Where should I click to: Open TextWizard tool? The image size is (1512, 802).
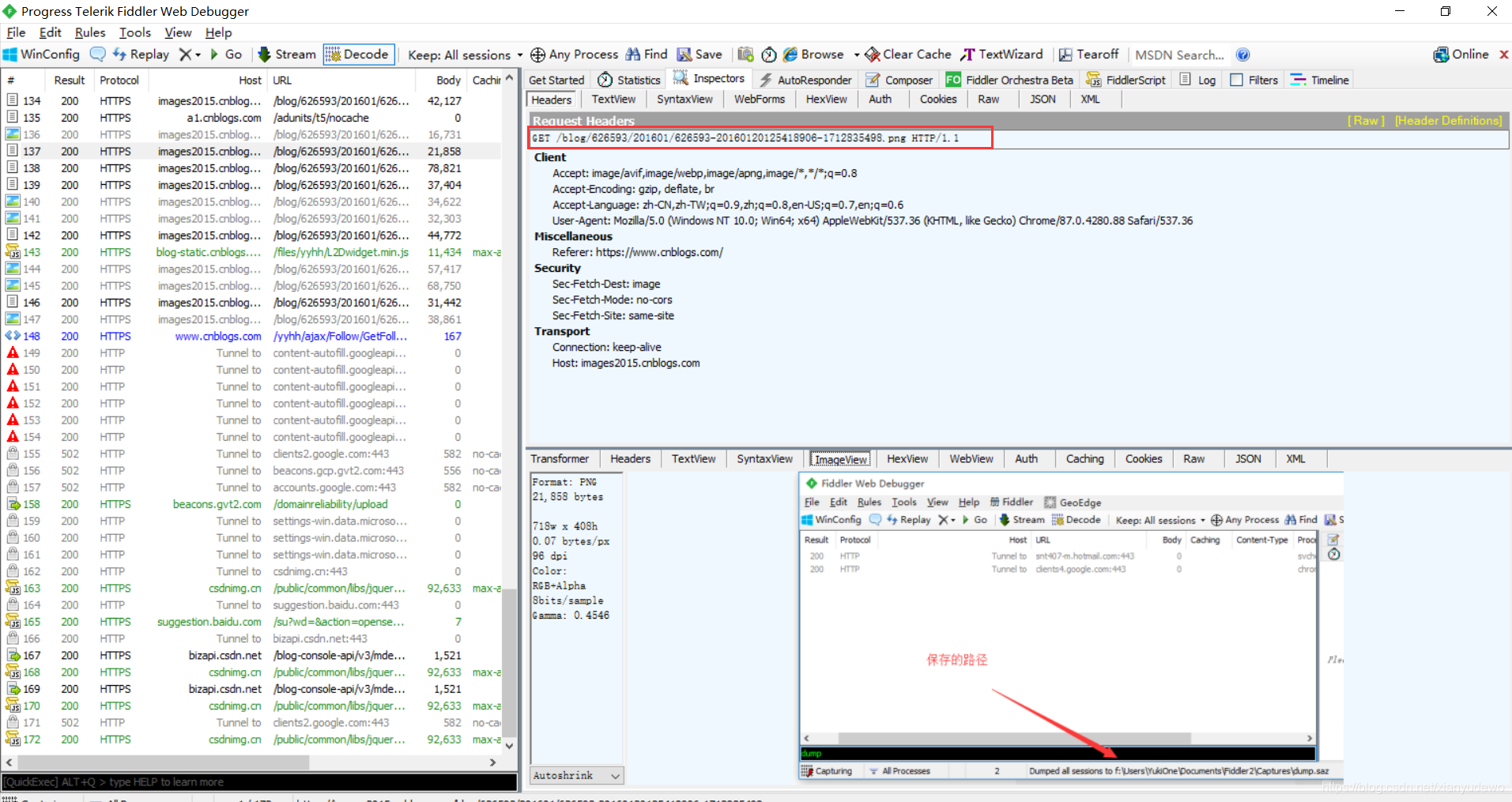[1001, 55]
